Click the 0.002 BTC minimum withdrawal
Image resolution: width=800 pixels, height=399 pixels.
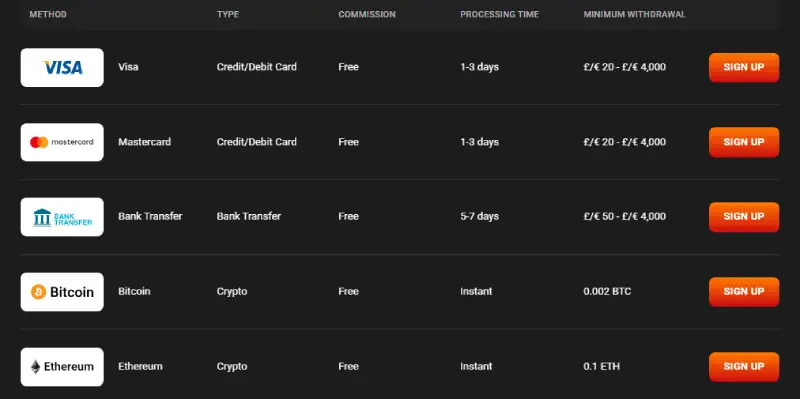click(607, 291)
